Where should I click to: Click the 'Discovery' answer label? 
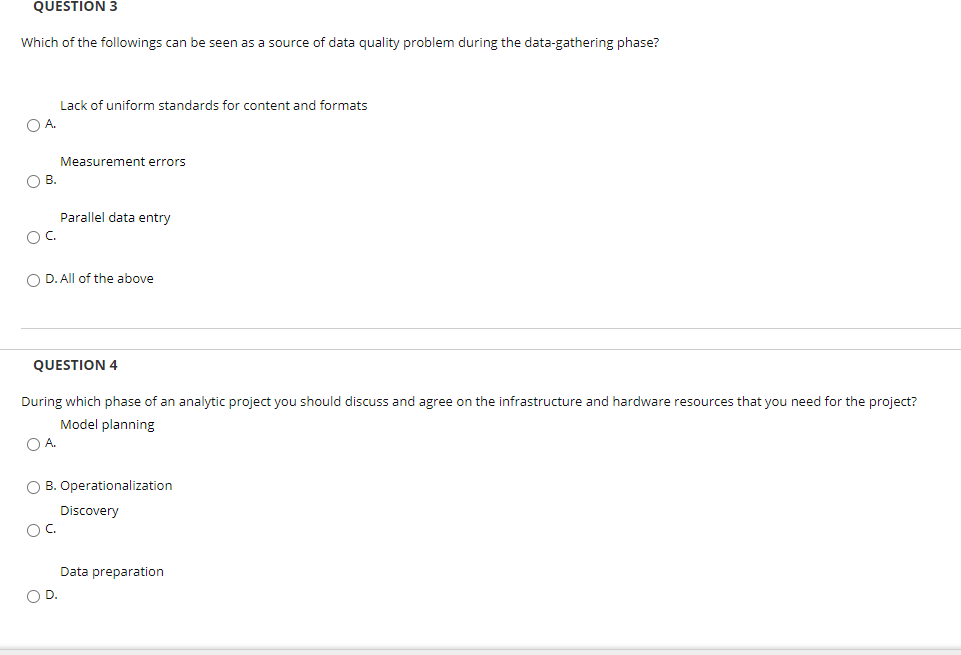[x=89, y=510]
